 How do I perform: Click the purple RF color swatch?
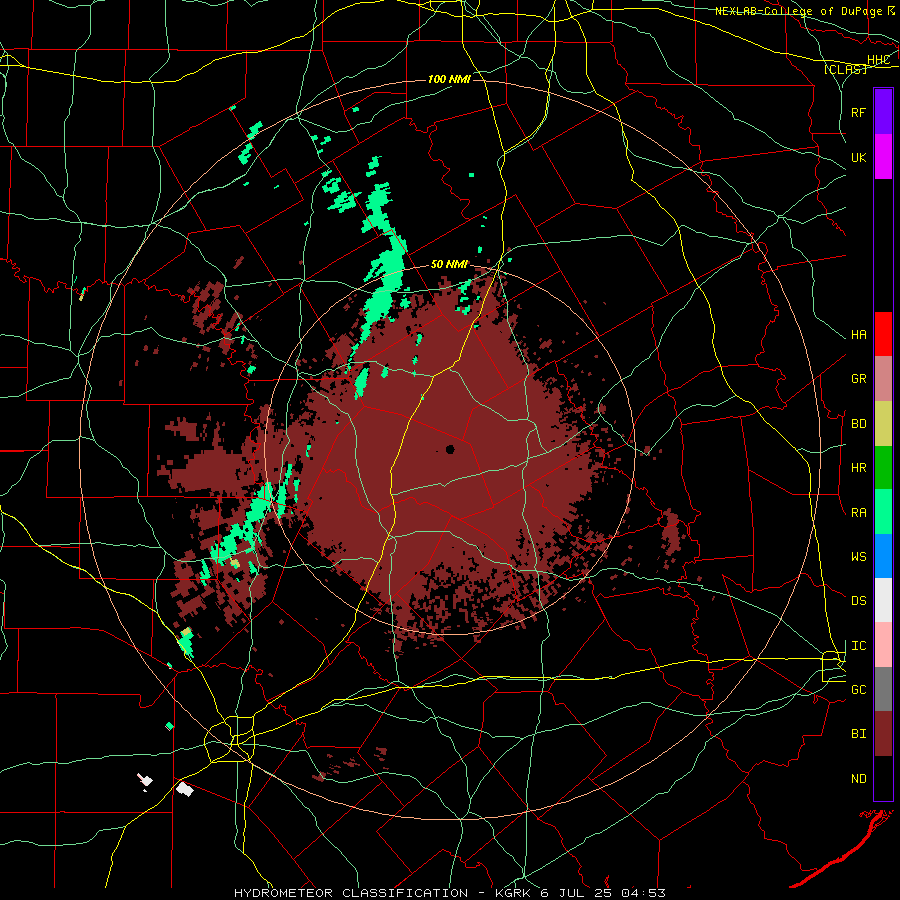pyautogui.click(x=883, y=111)
